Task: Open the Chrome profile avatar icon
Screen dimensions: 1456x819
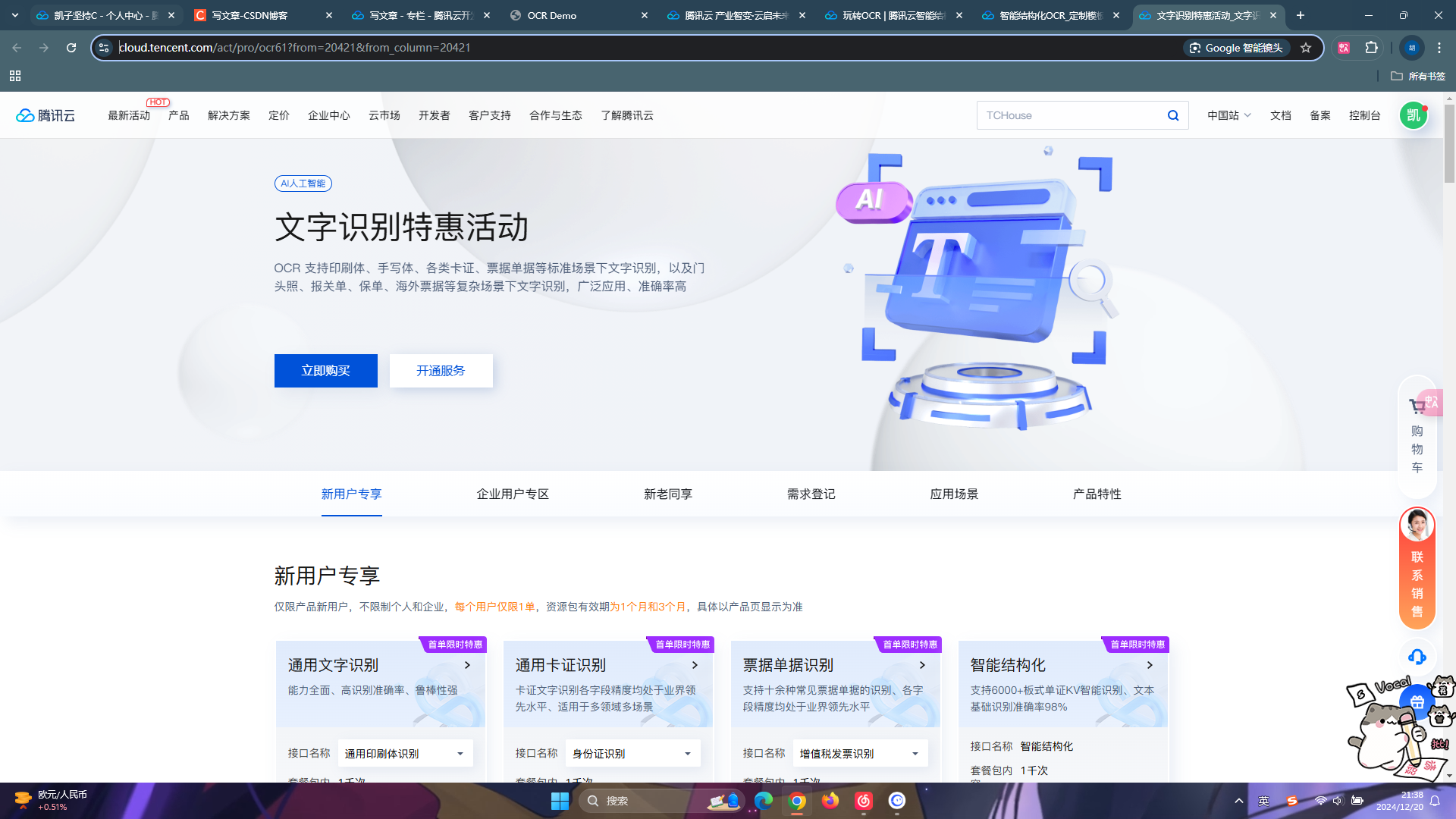Action: pyautogui.click(x=1411, y=48)
